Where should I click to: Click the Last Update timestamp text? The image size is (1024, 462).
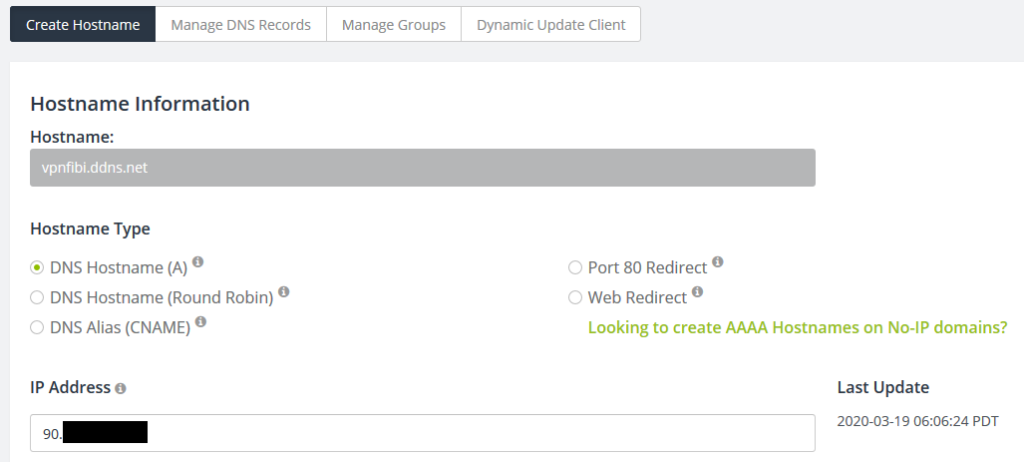(x=917, y=421)
